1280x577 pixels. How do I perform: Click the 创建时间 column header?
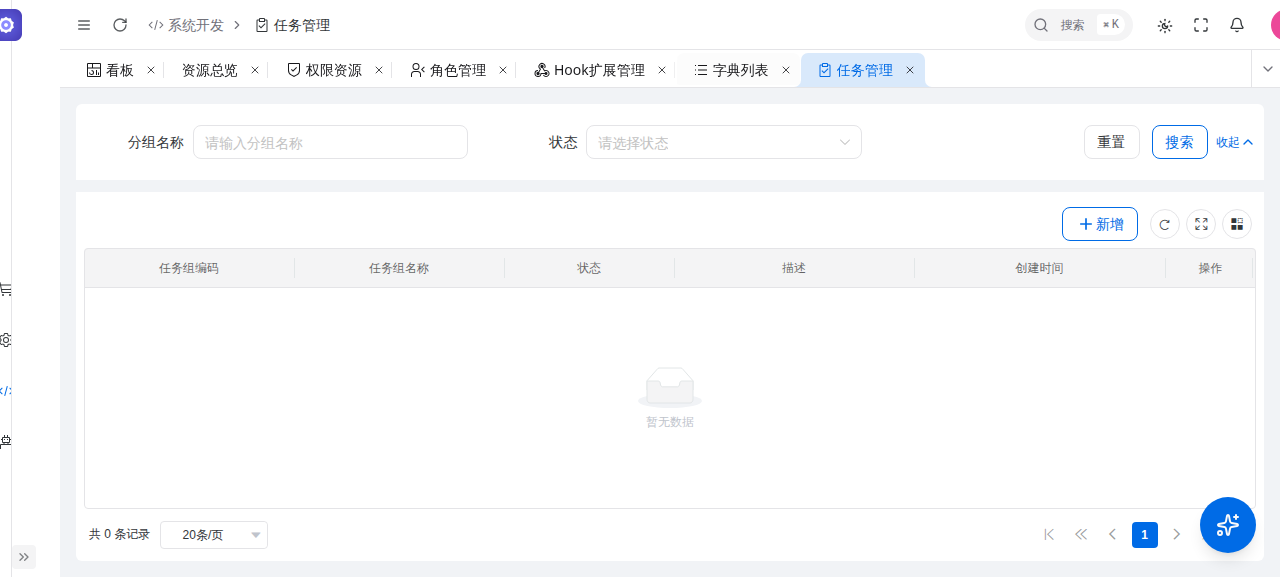coord(1039,268)
